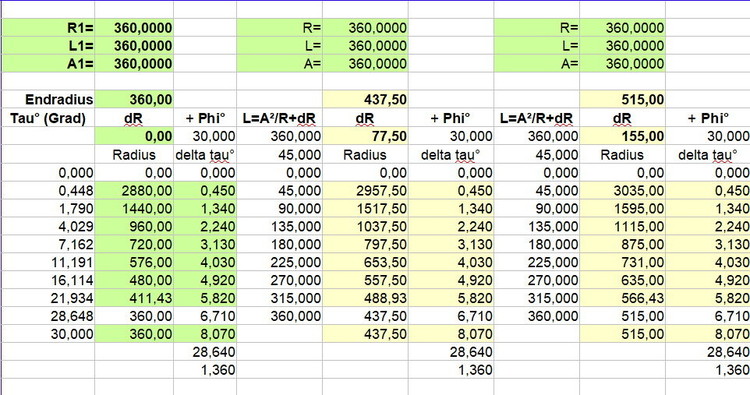Click the first L=A²/R+dR header cell
The image size is (750, 395).
click(x=279, y=118)
